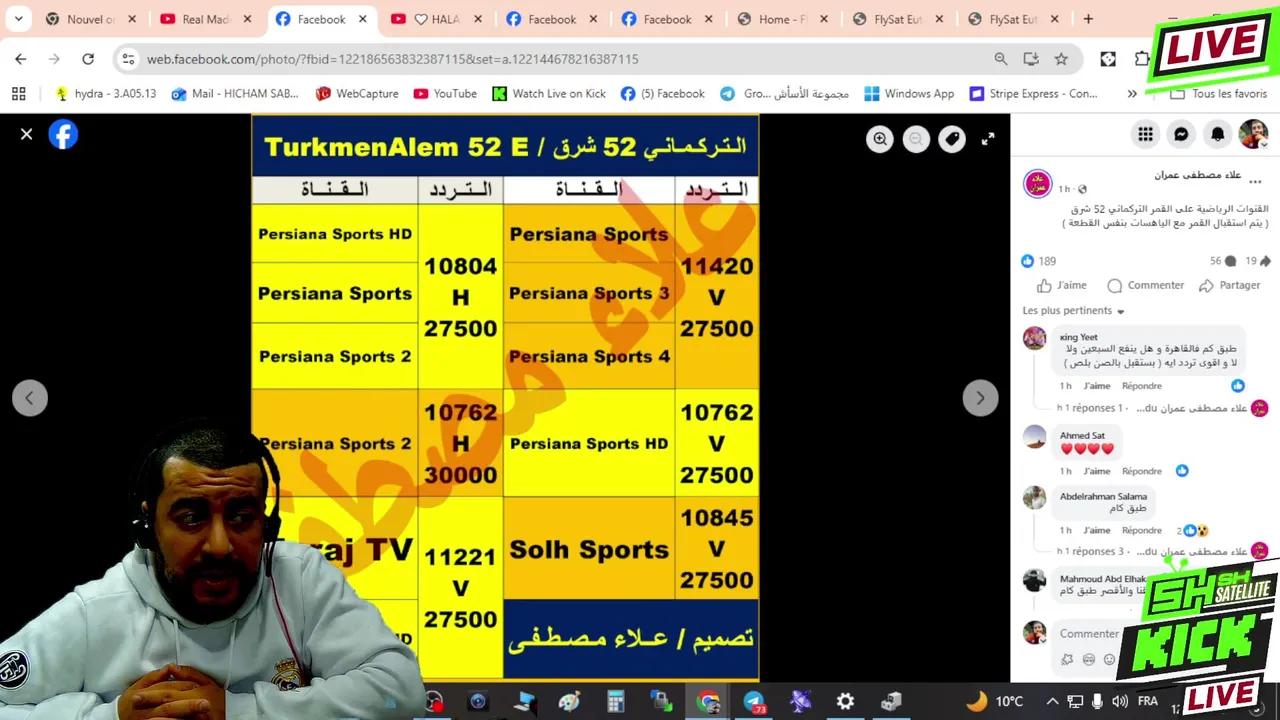Open the Tous les favoris folder

[x=1218, y=93]
